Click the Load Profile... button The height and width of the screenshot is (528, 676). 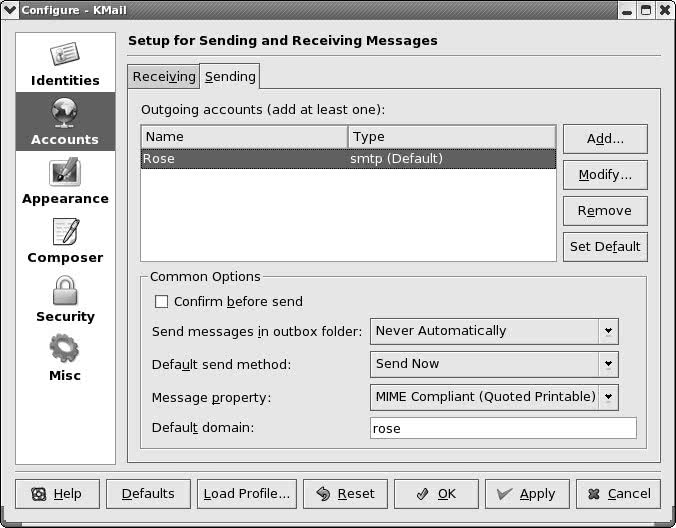click(247, 494)
